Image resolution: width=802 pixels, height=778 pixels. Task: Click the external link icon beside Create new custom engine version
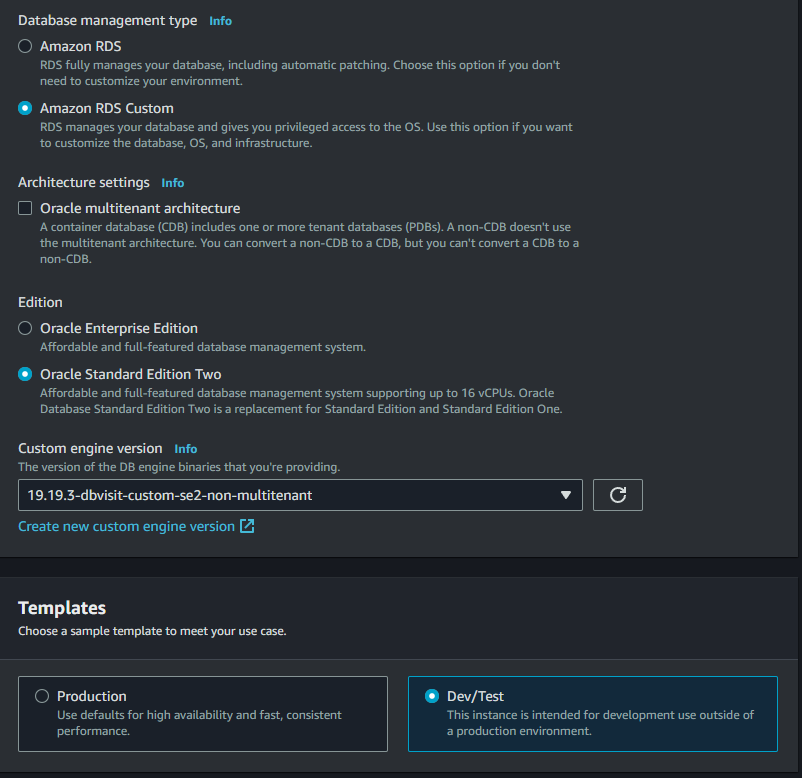tap(248, 526)
